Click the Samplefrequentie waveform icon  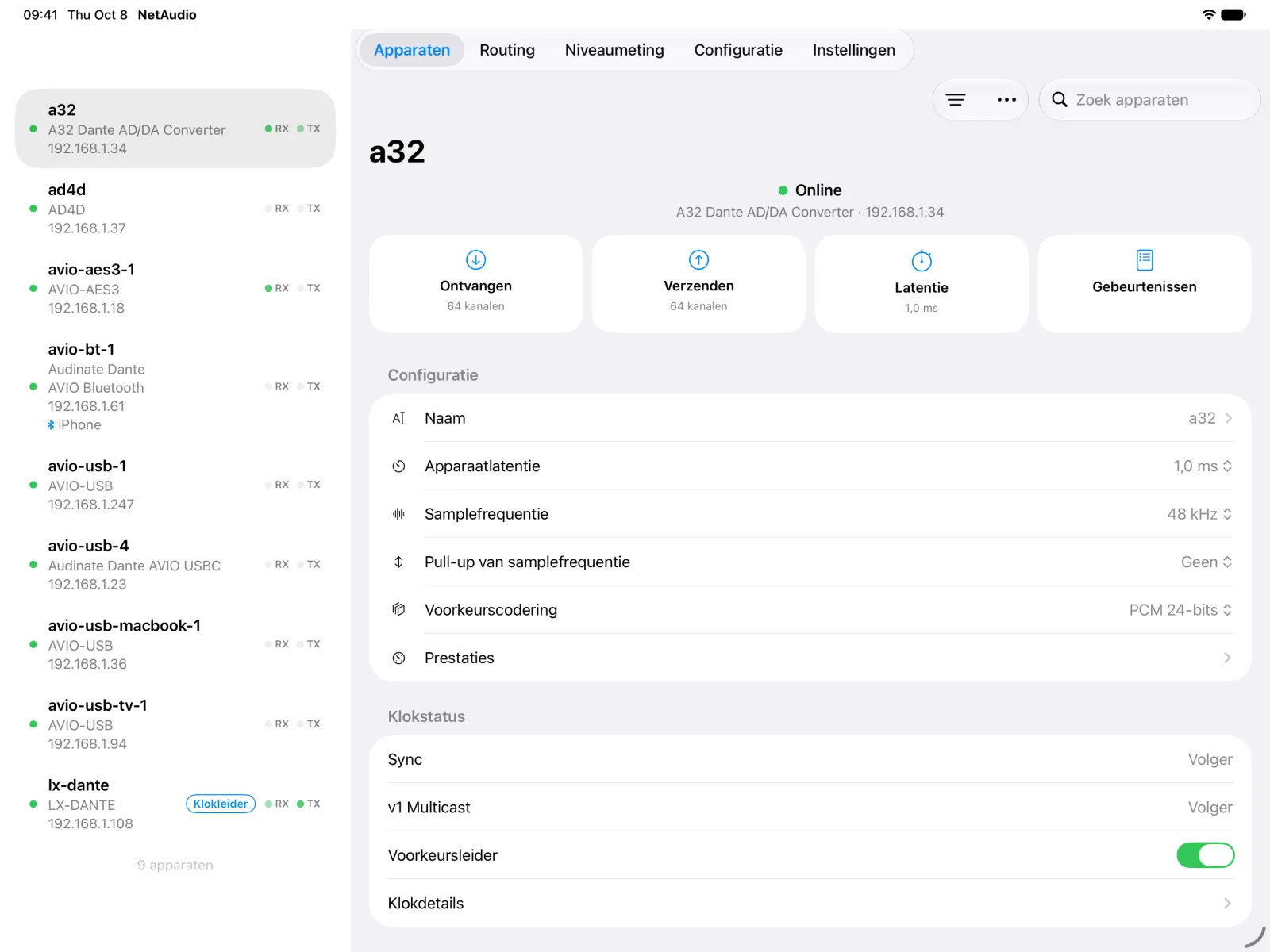(398, 514)
